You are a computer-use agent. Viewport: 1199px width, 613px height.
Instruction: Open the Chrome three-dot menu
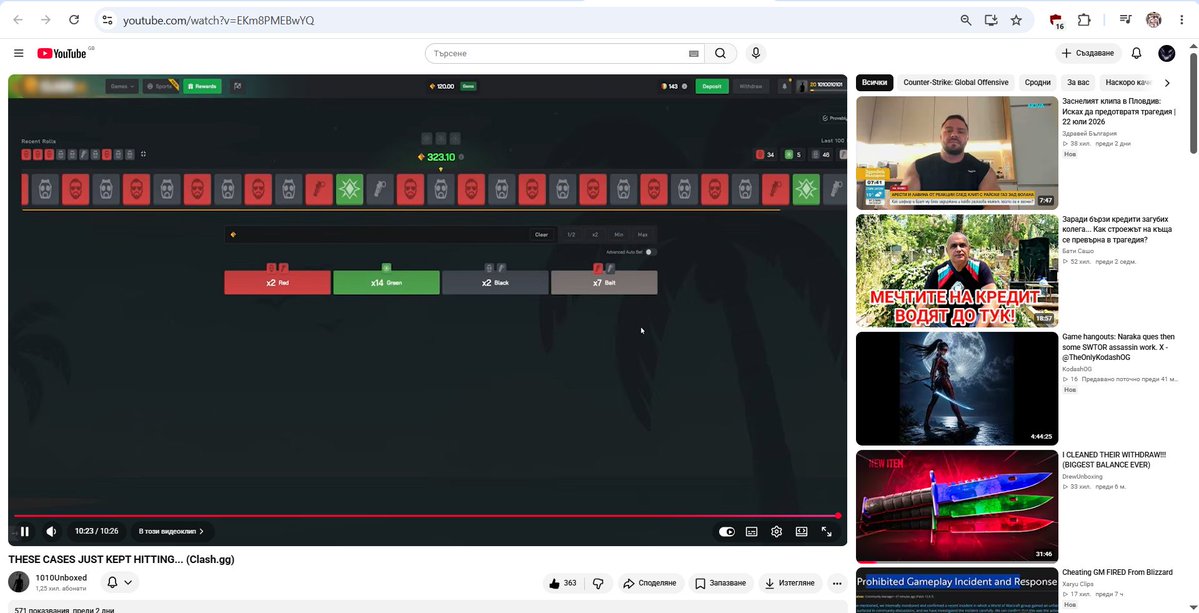pyautogui.click(x=1182, y=20)
